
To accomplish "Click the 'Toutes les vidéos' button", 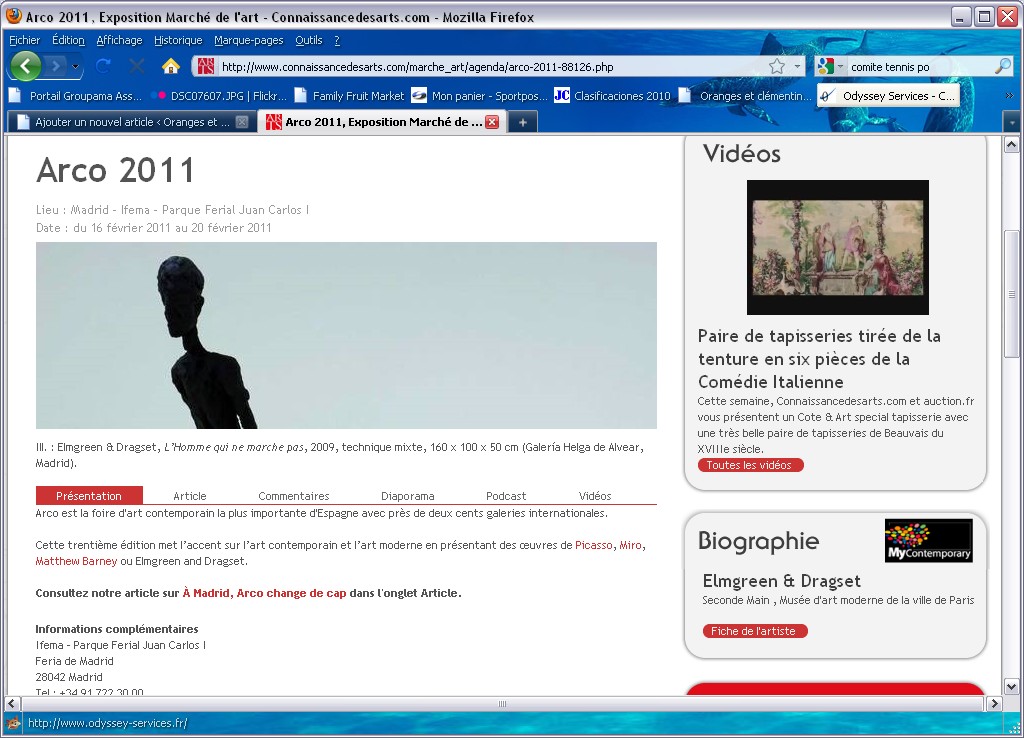I will (x=750, y=465).
